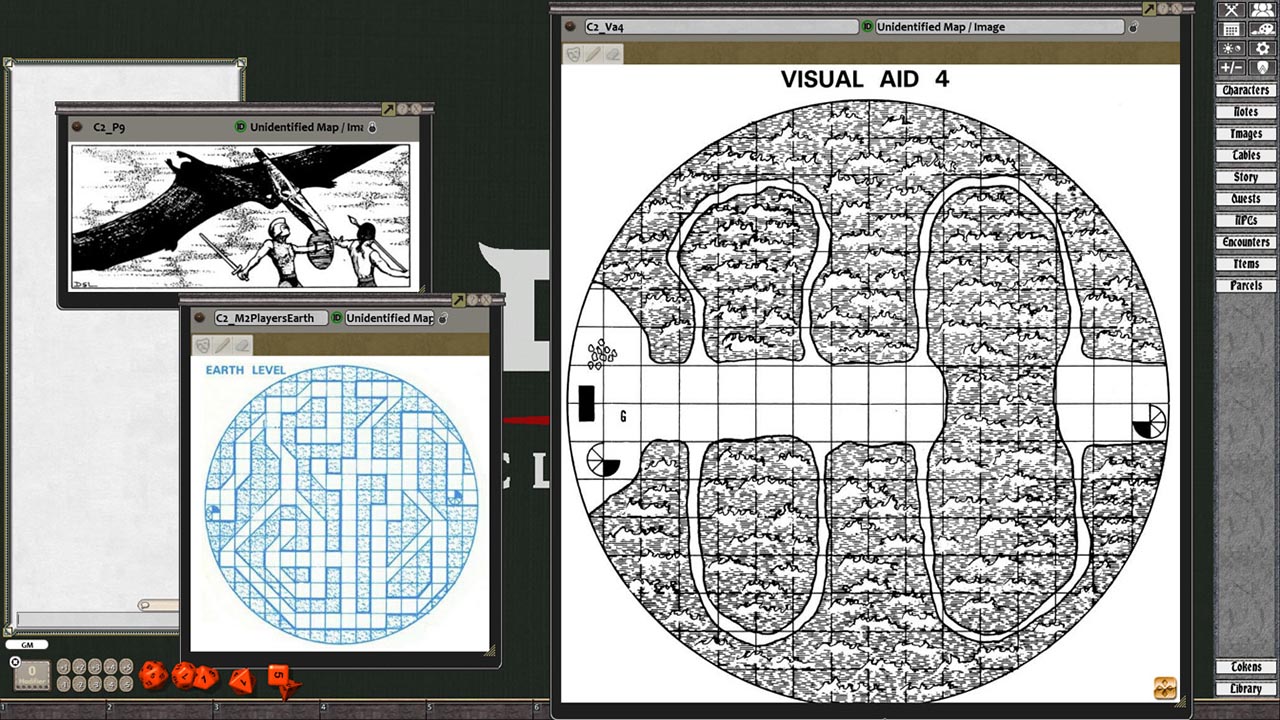1280x720 pixels.
Task: Open the Story list from the sidebar
Action: [1245, 176]
